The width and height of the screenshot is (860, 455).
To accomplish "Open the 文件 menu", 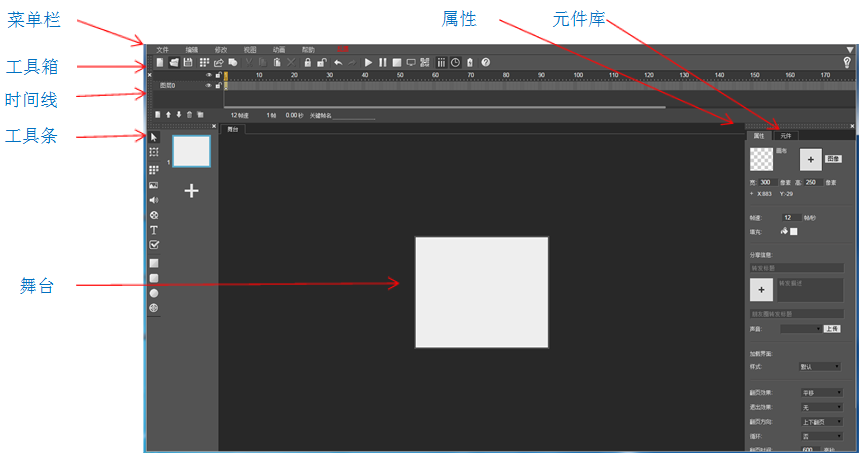I will click(163, 49).
